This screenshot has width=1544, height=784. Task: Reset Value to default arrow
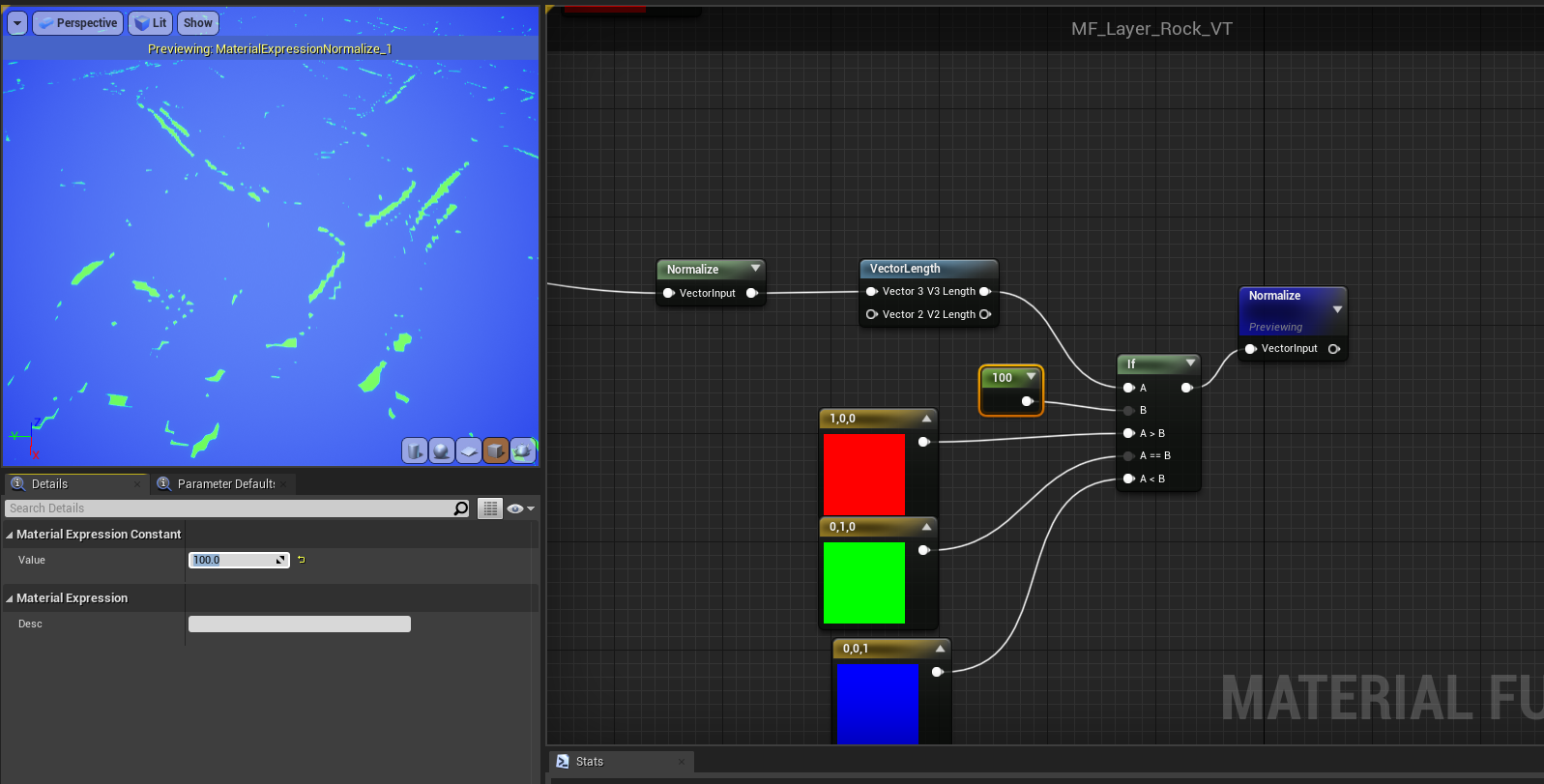[x=302, y=560]
